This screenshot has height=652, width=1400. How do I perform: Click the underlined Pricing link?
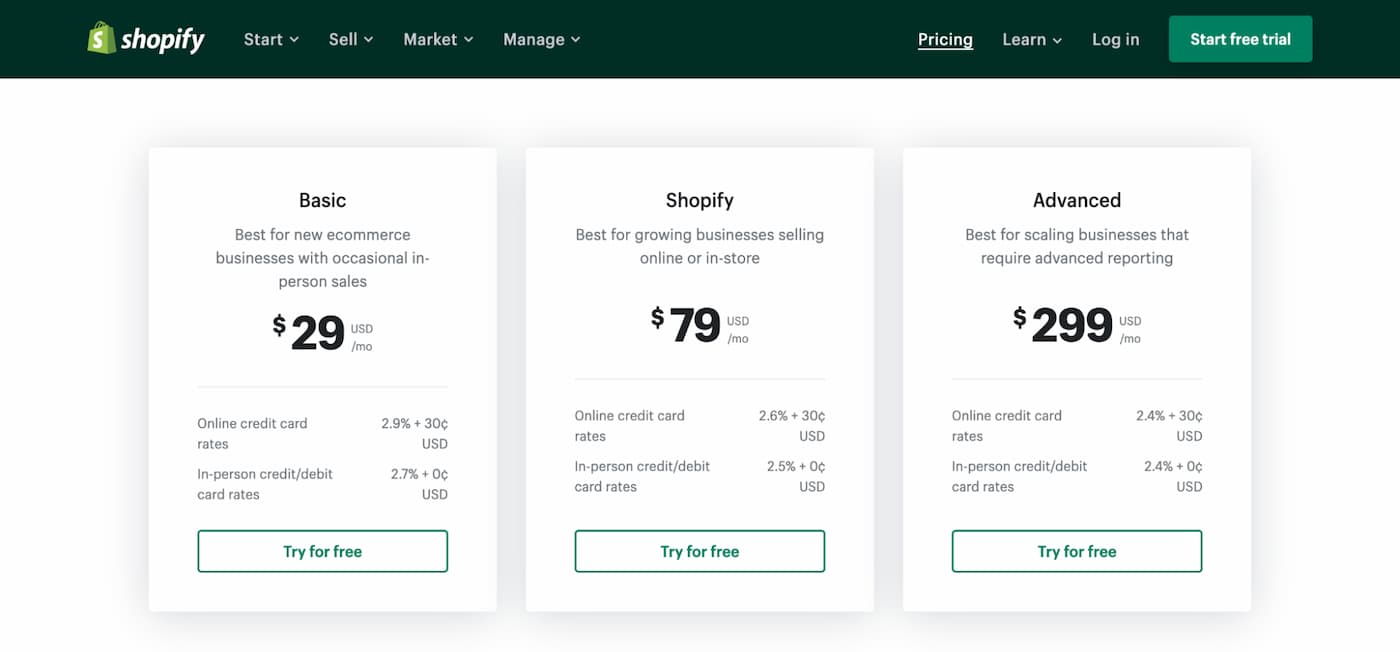945,39
